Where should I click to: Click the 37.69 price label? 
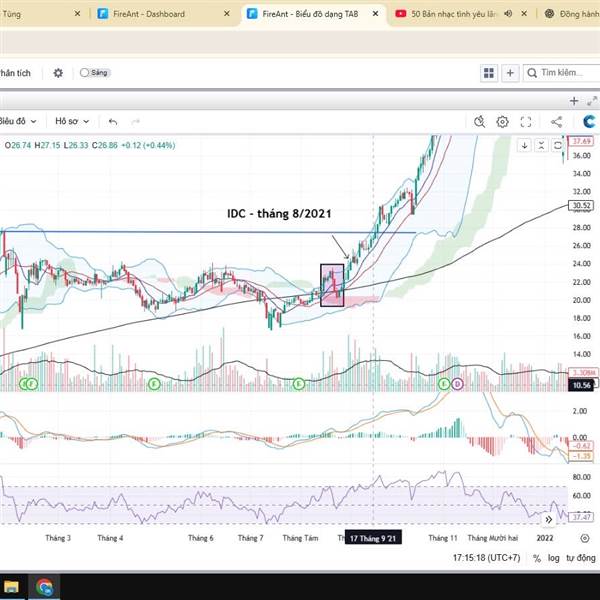pos(581,141)
